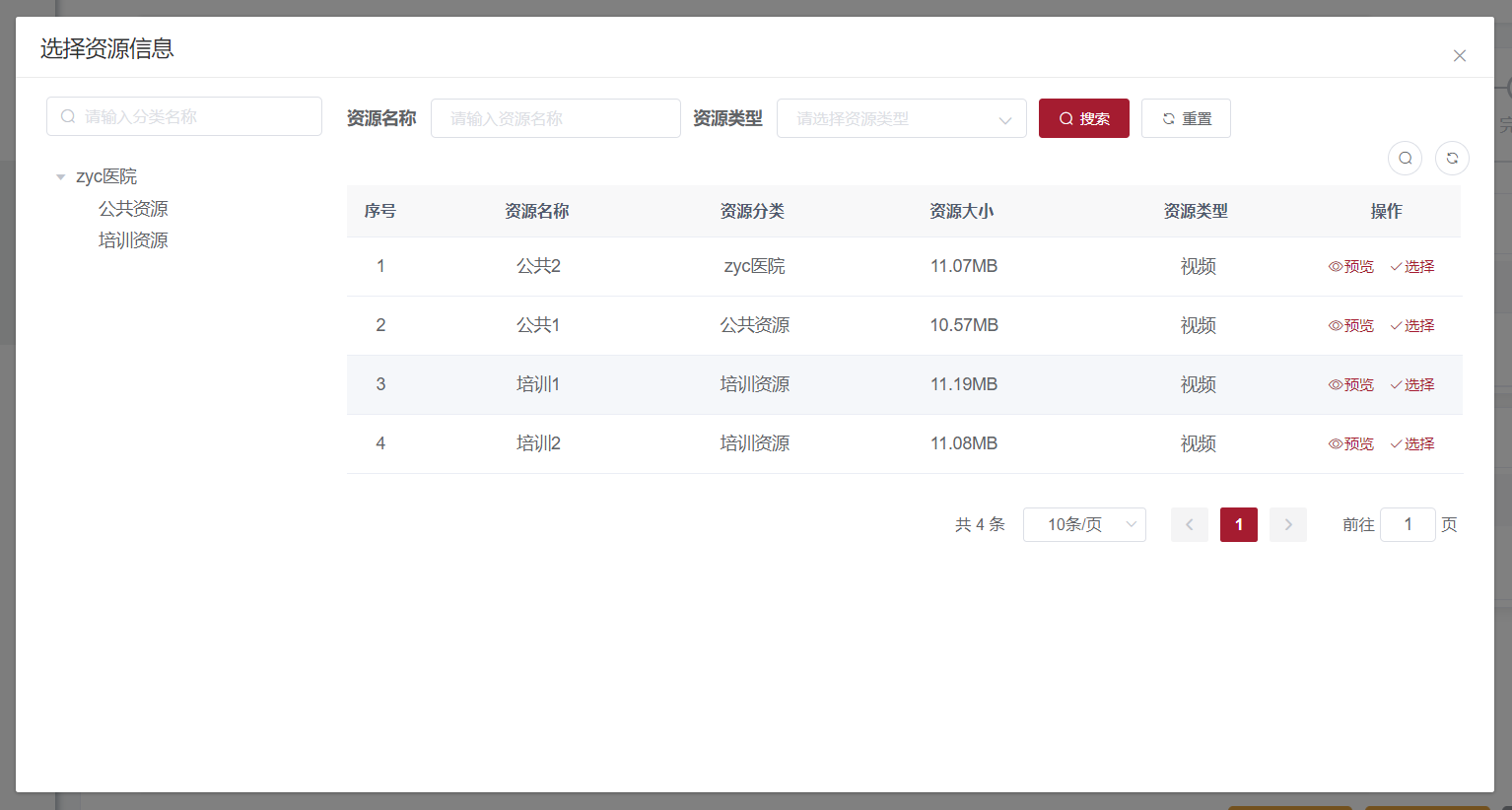Click the 10.57MB size cell
This screenshot has height=810, width=1512.
[964, 325]
